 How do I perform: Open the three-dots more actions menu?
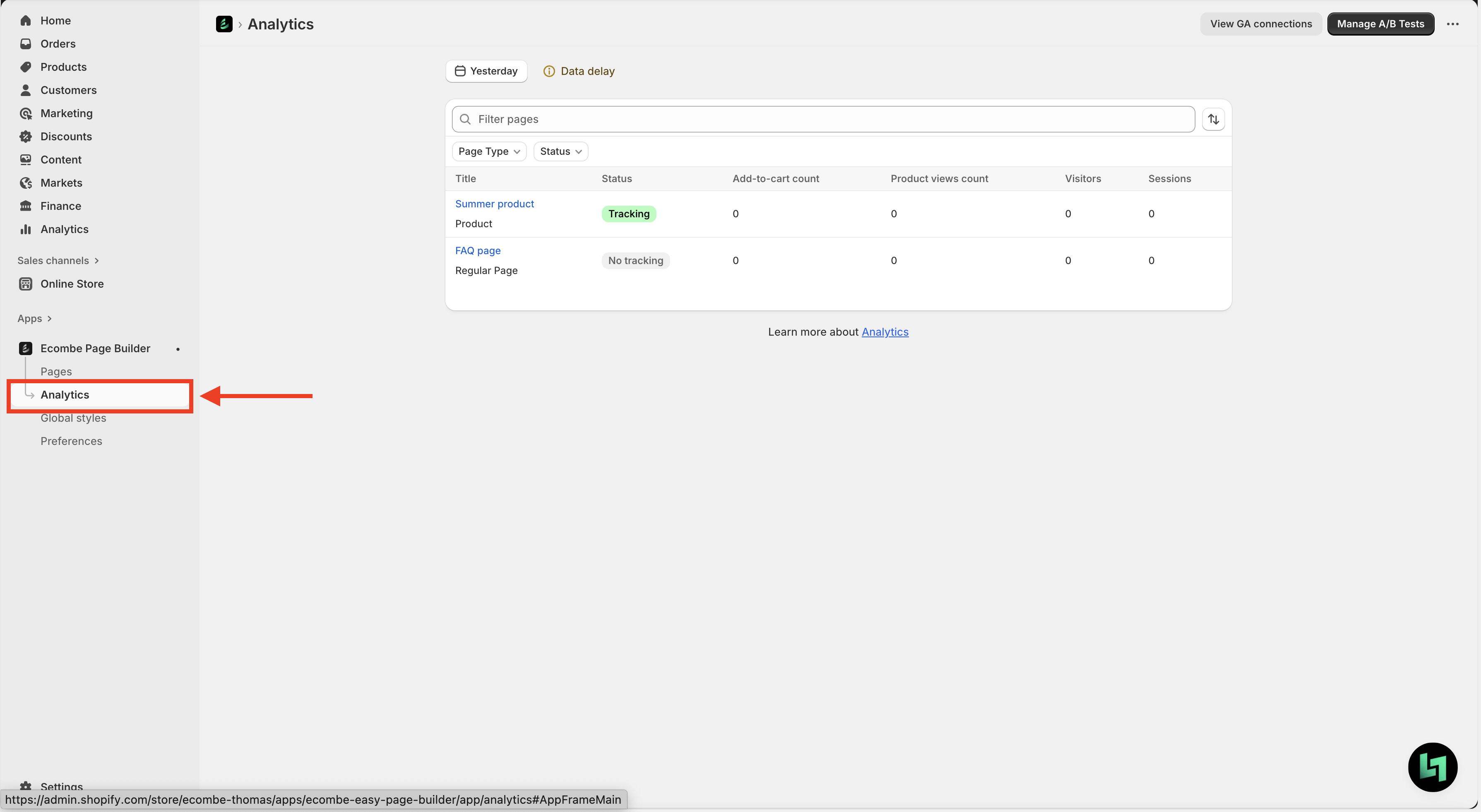pyautogui.click(x=1452, y=24)
